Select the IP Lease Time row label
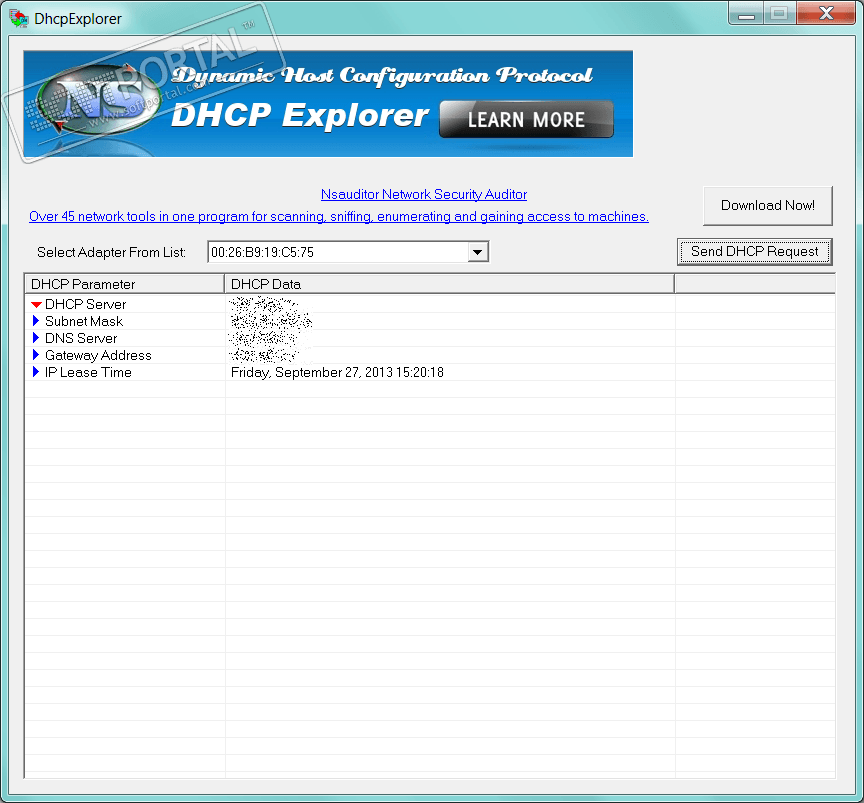 tap(88, 373)
